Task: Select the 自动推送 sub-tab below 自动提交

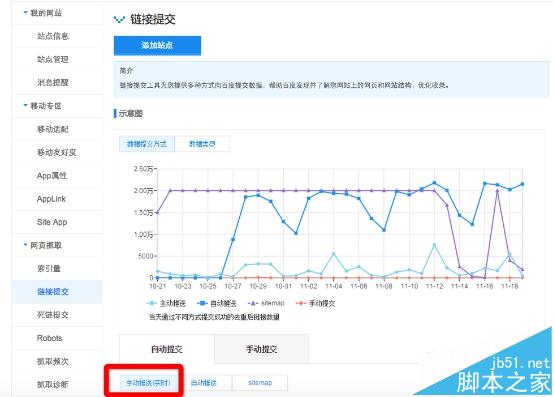Action: (204, 383)
